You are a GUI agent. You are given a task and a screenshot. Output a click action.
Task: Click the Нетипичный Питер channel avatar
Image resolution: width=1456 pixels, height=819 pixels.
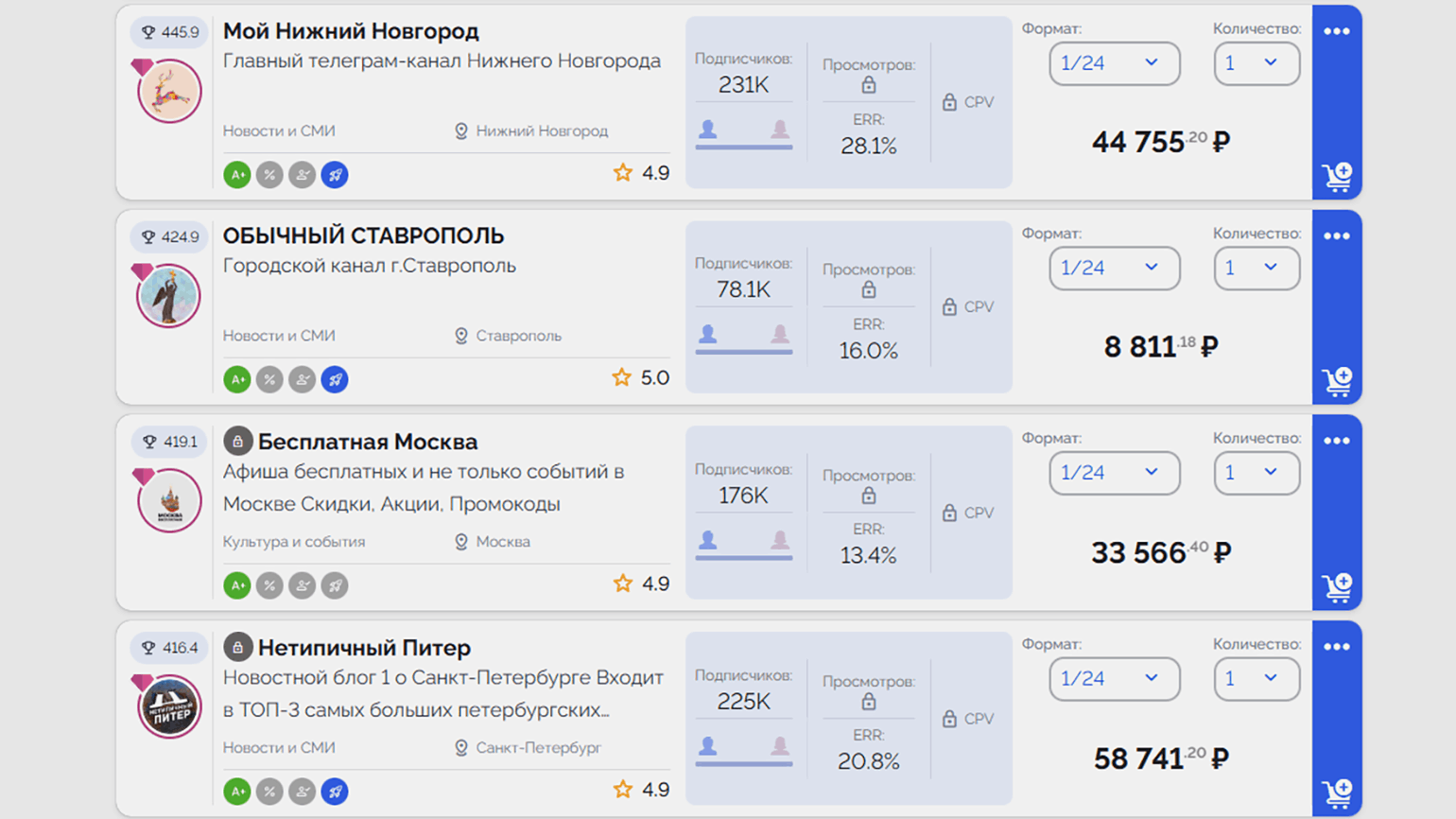coord(170,706)
